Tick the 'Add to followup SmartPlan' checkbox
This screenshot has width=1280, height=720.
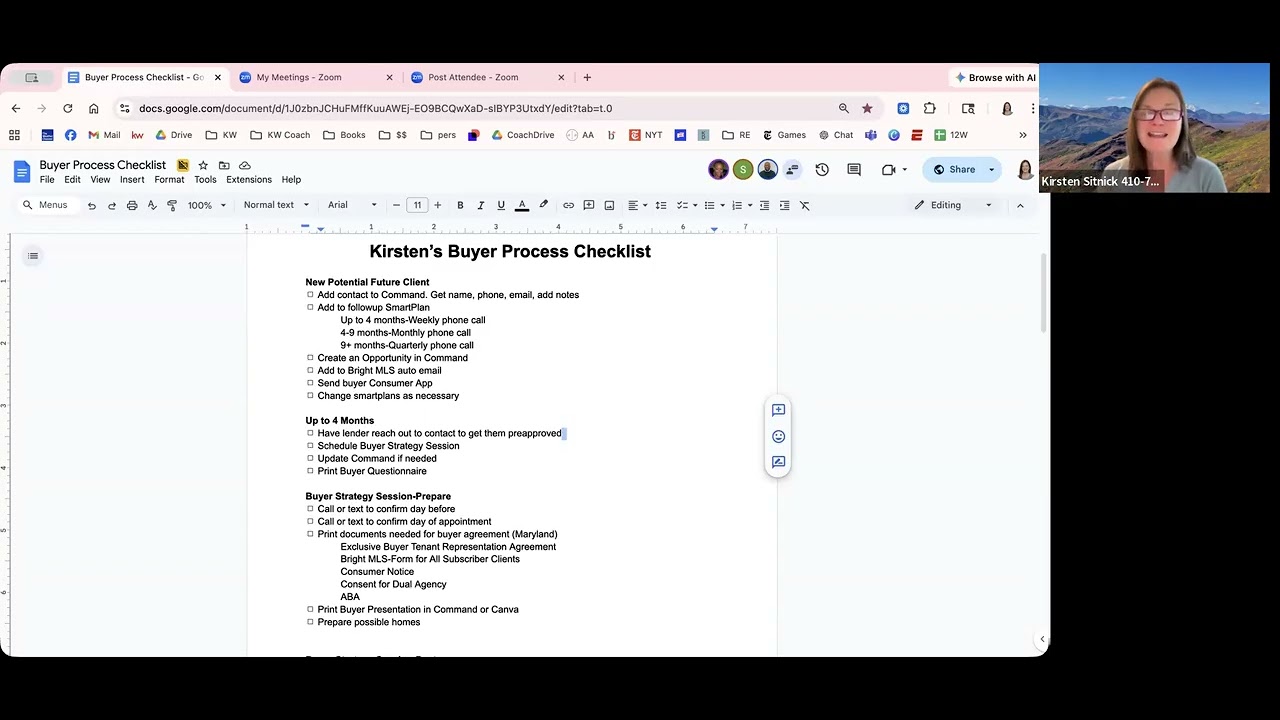point(310,307)
